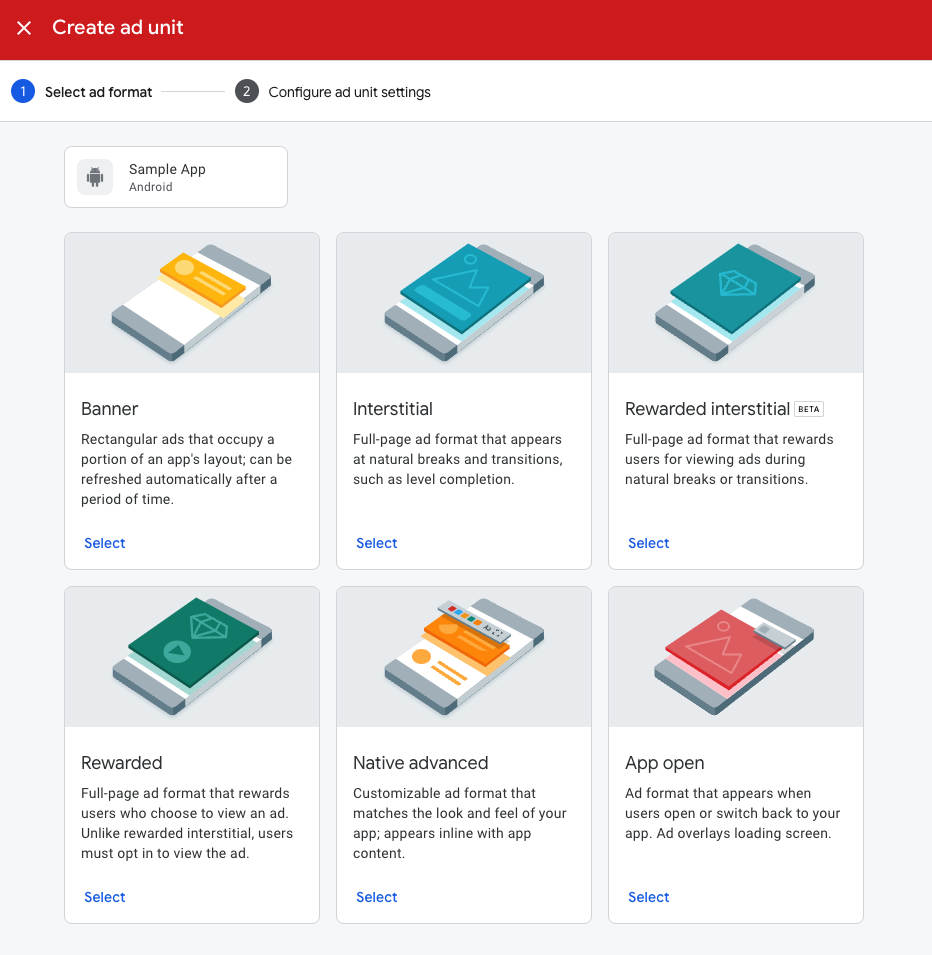Close the Create ad unit dialog
Image resolution: width=932 pixels, height=955 pixels.
[24, 28]
